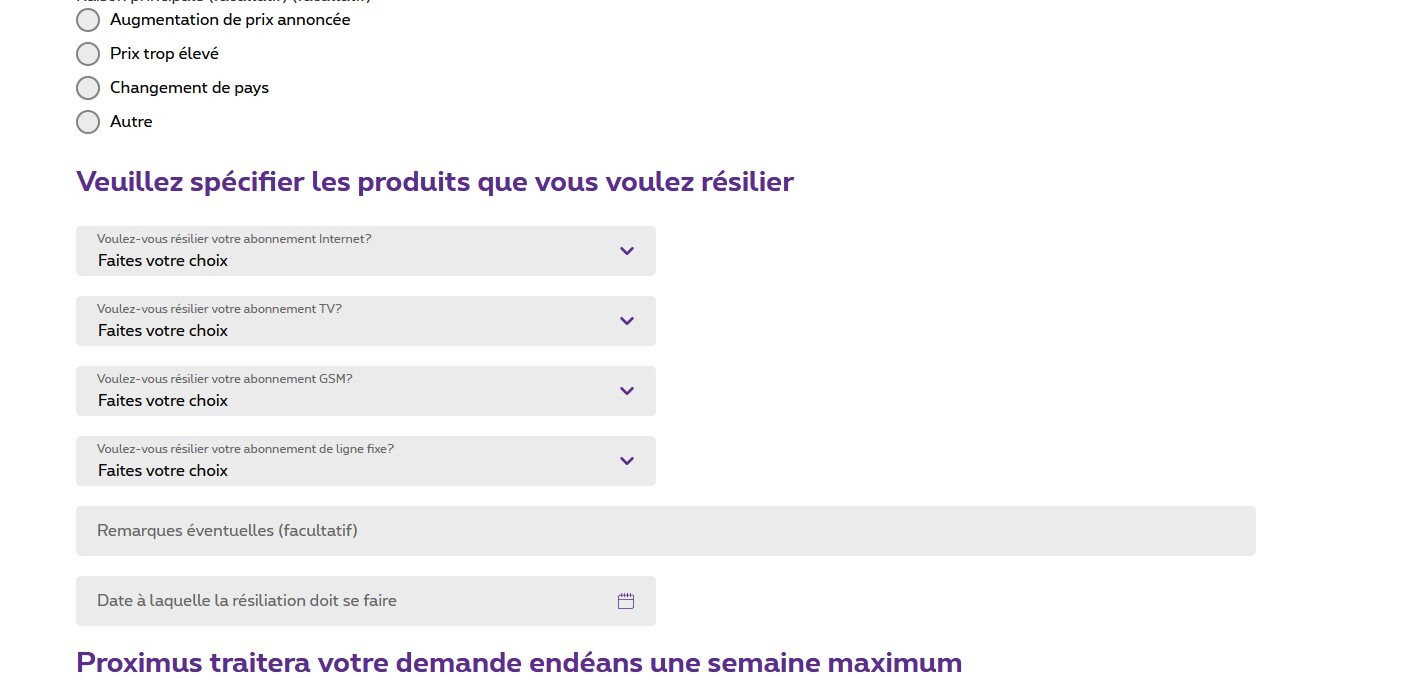Viewport: 1422px width, 694px height.
Task: Open the calendar date picker icon
Action: 626,601
